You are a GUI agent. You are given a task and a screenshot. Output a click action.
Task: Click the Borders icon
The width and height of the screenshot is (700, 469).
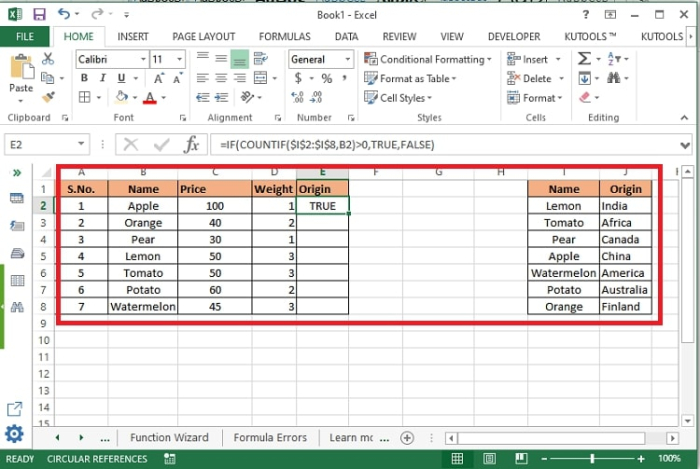[x=84, y=97]
